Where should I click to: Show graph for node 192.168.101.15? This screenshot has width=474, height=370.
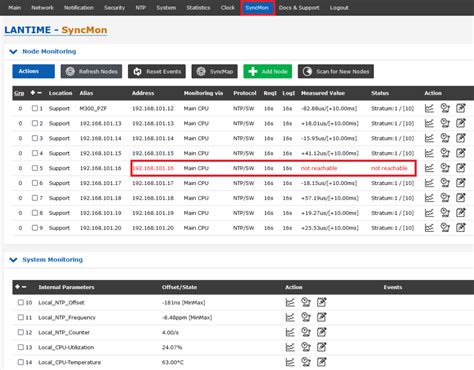coord(429,153)
